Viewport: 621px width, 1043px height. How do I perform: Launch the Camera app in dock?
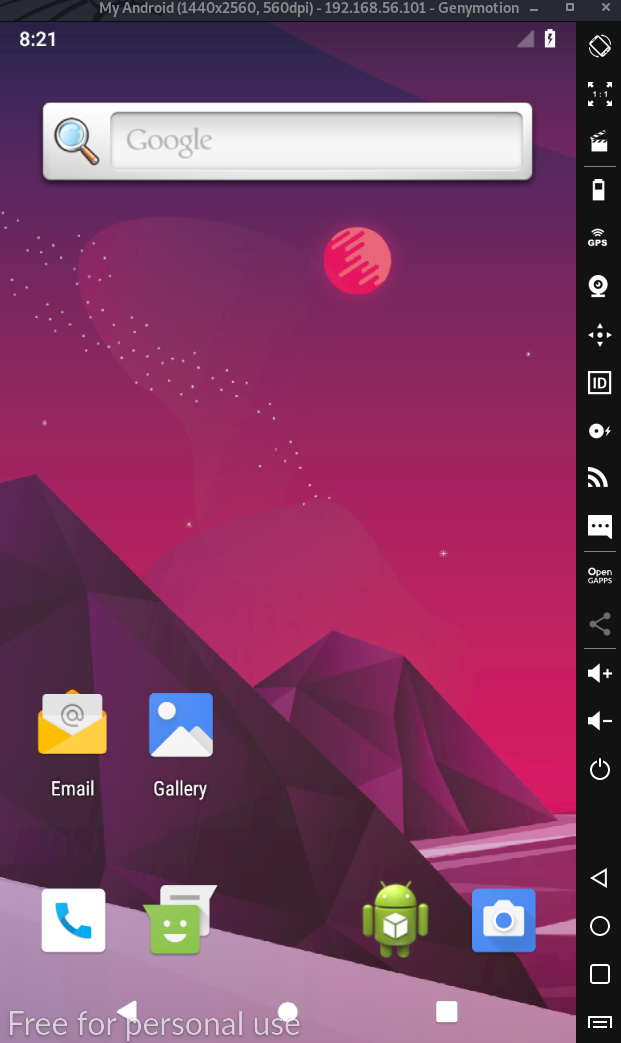503,921
